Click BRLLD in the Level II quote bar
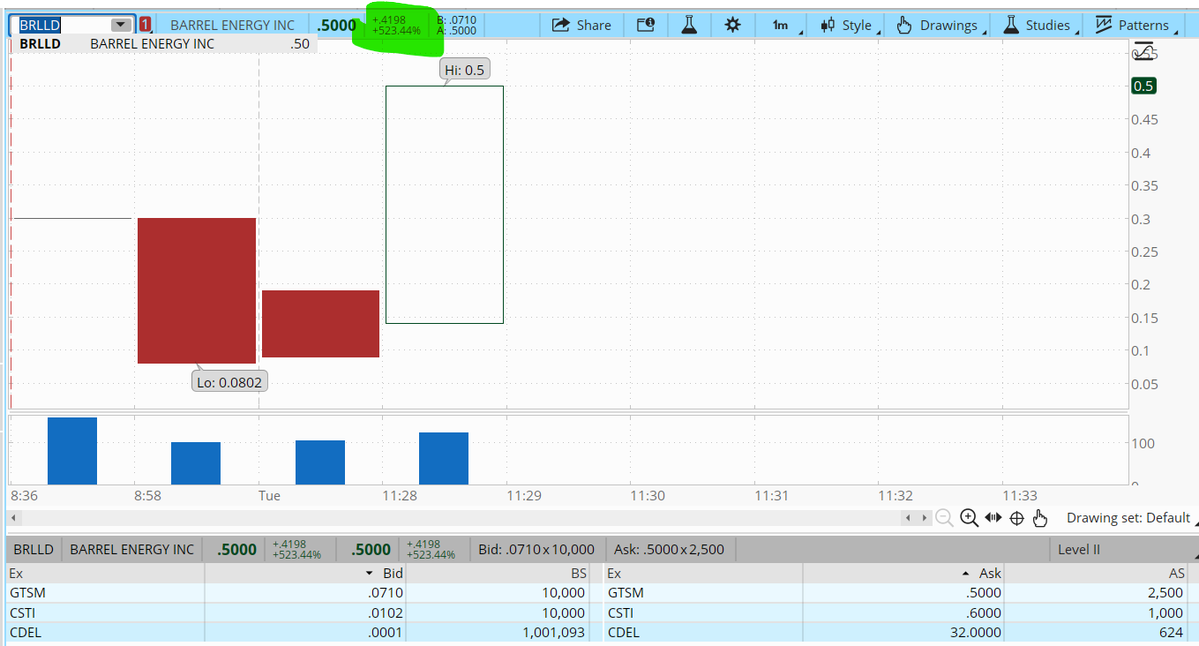Screen dimensions: 1199x646 34,549
